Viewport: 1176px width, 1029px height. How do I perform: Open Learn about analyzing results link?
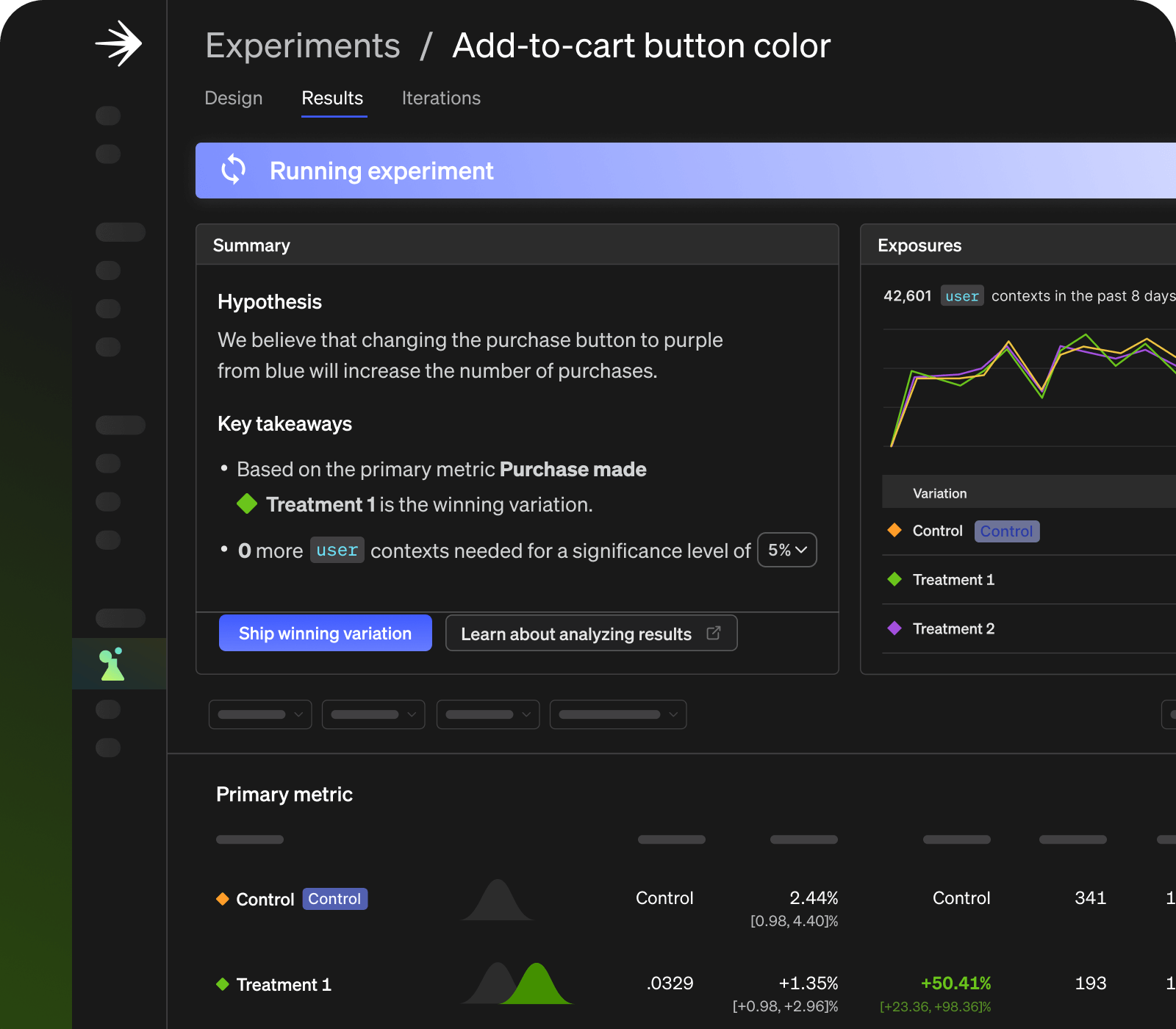(x=591, y=633)
